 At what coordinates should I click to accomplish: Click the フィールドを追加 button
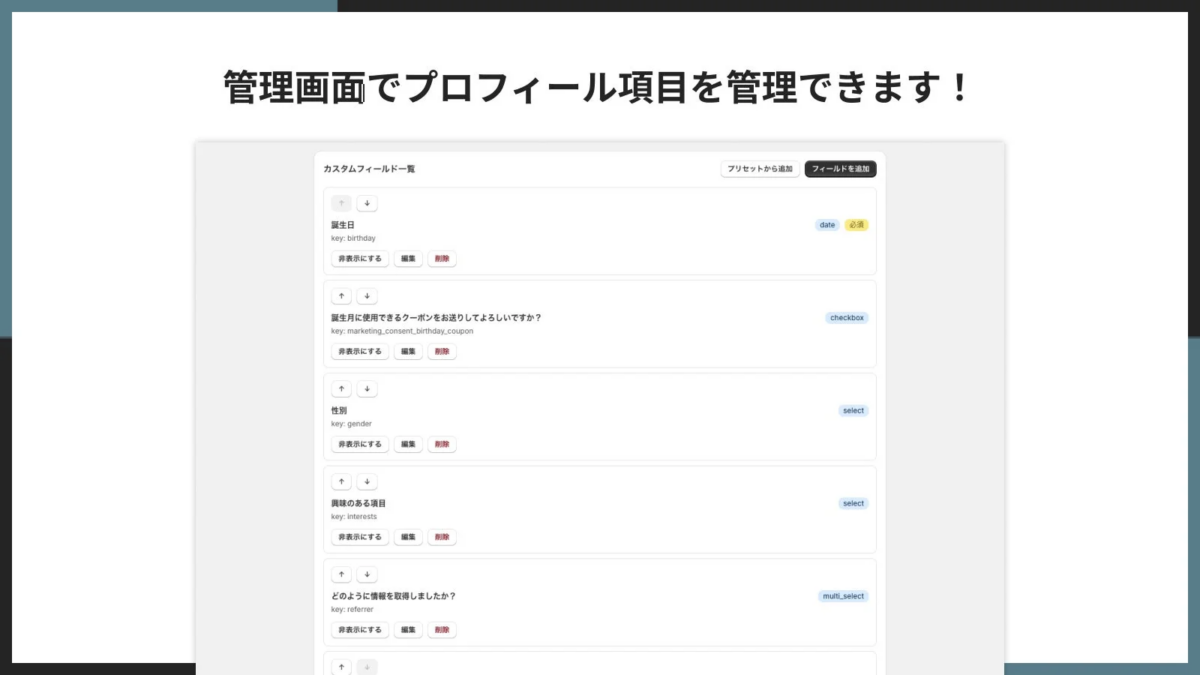840,169
